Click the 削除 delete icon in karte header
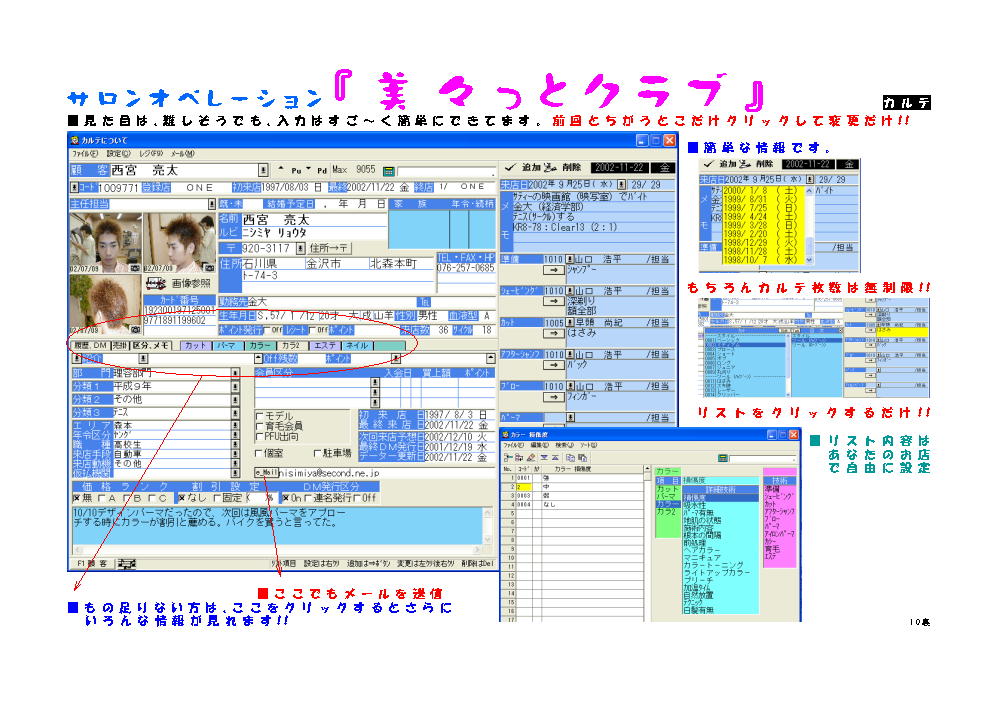This screenshot has width=999, height=706. [550, 168]
